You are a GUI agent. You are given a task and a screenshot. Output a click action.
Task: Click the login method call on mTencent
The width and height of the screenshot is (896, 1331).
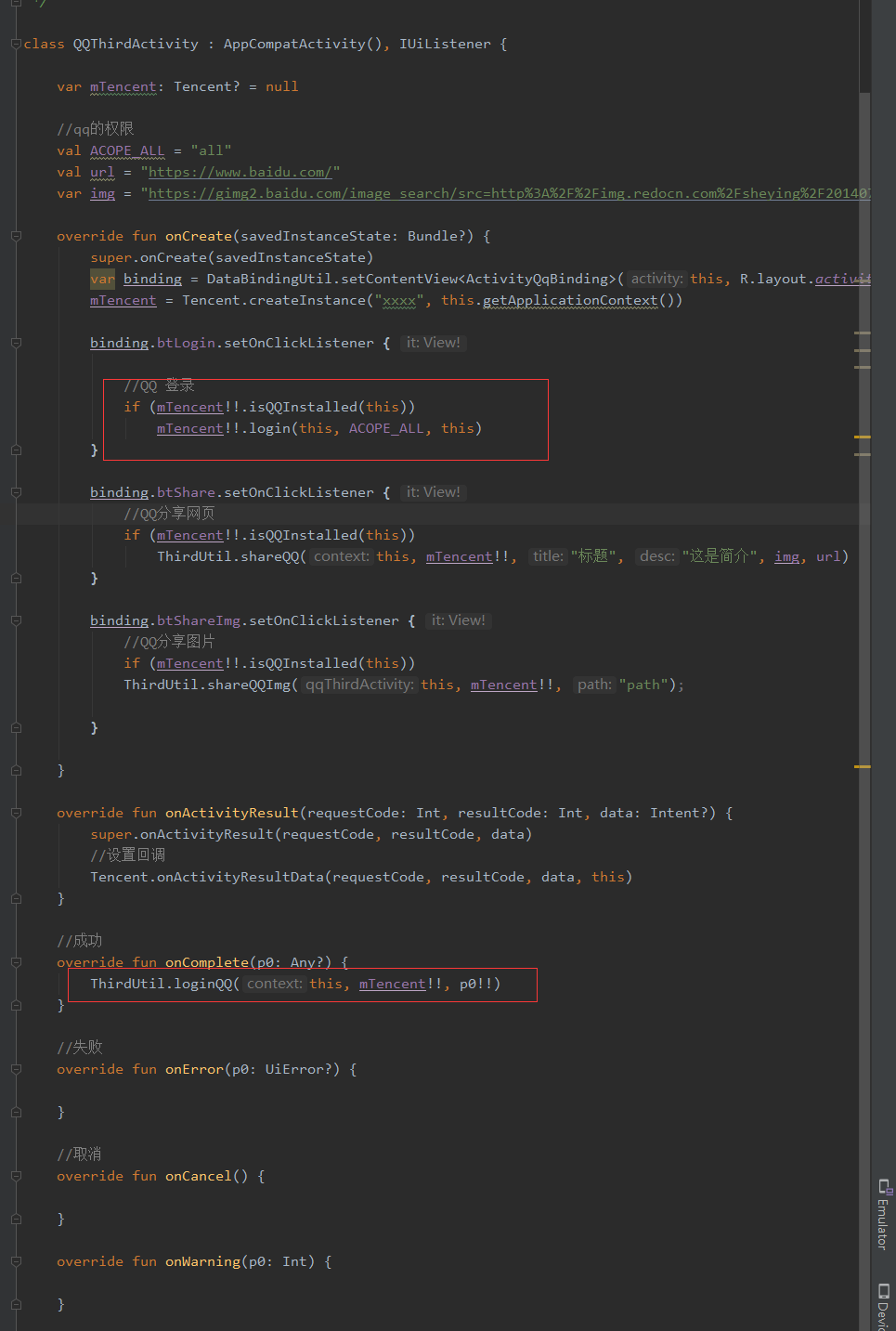269,428
